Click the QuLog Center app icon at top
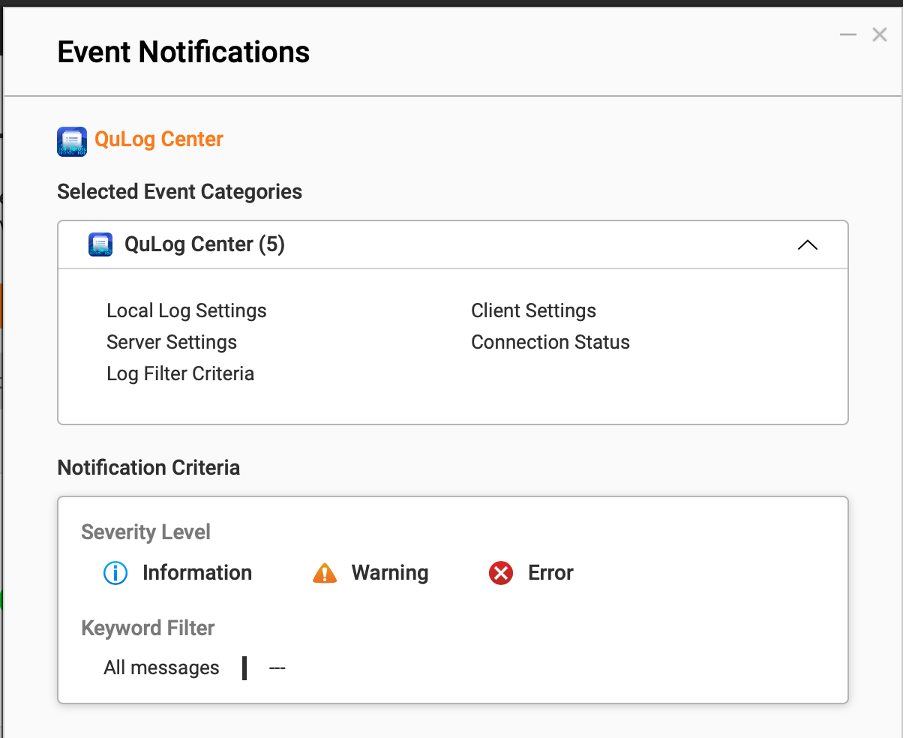This screenshot has width=904, height=738. click(72, 141)
